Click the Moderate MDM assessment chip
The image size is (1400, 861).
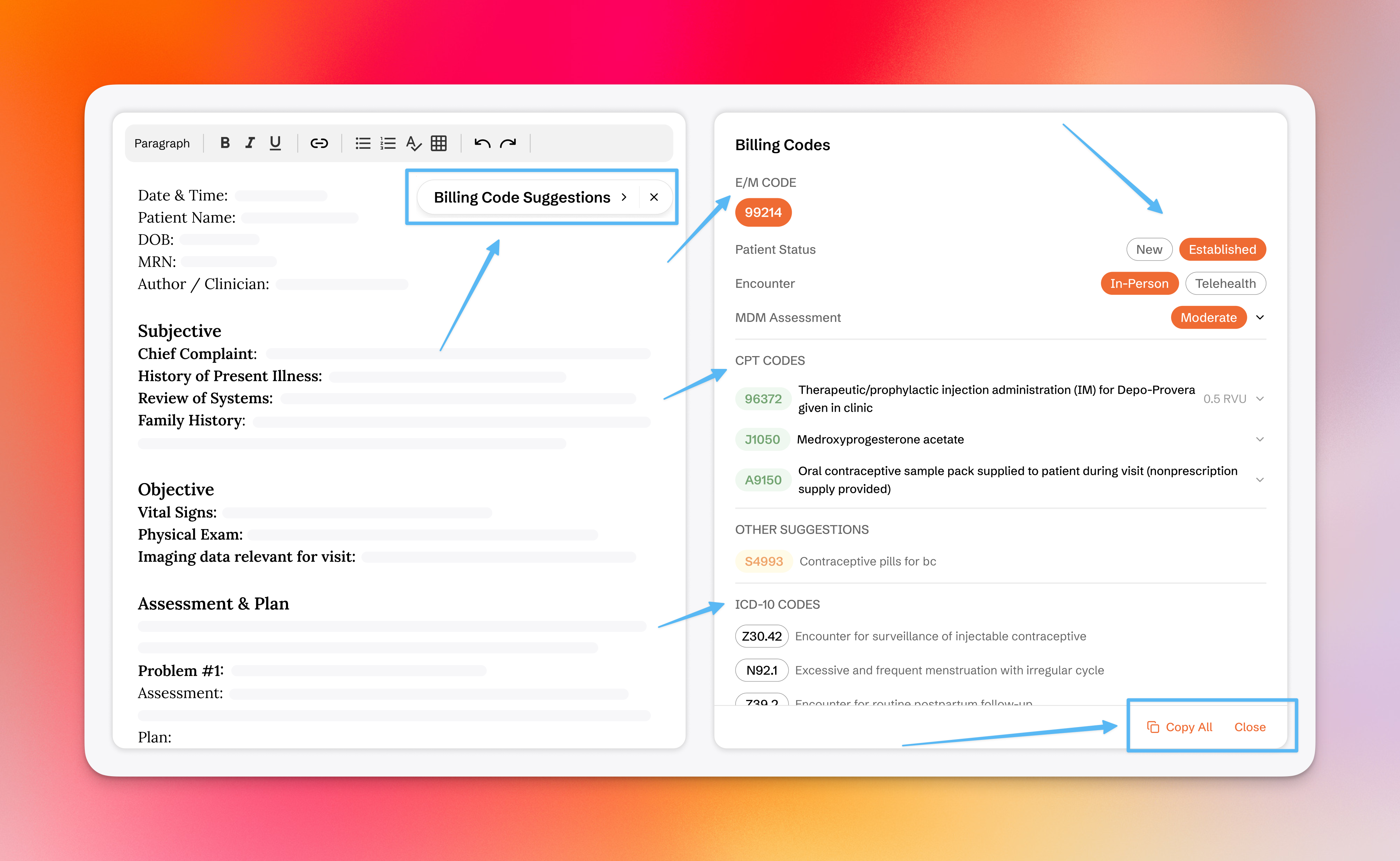(1209, 318)
